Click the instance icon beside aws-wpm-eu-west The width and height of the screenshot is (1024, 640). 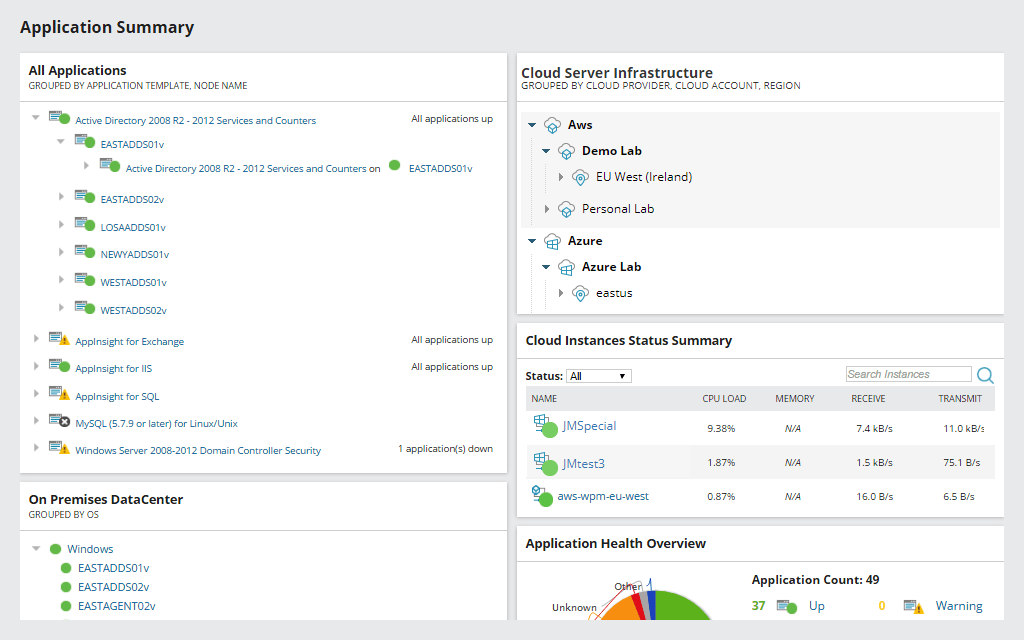(541, 495)
